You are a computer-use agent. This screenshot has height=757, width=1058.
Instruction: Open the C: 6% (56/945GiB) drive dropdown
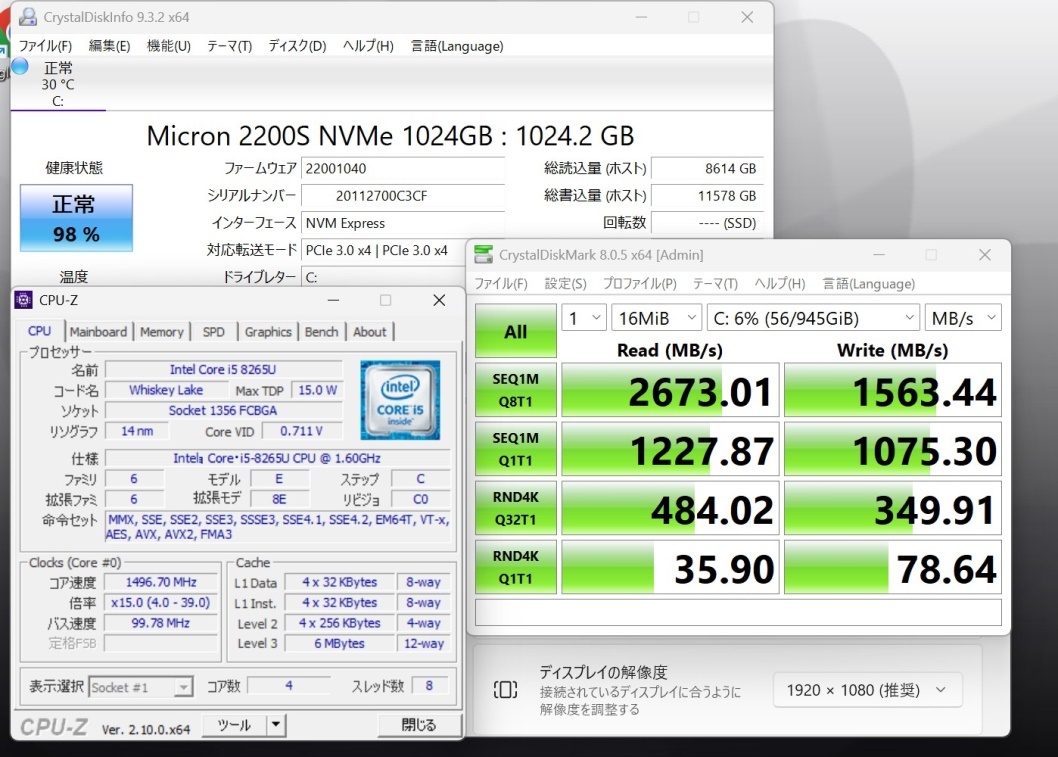tap(813, 318)
